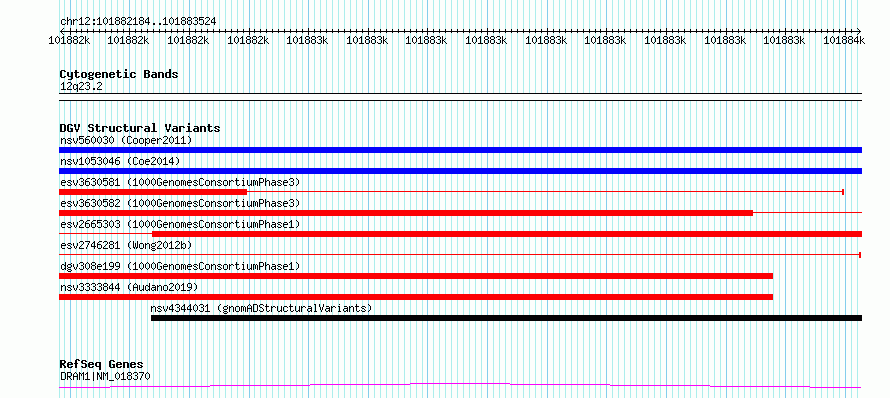The width and height of the screenshot is (890, 398).
Task: Click the magenta DRAM1 gene line
Action: [x=460, y=386]
